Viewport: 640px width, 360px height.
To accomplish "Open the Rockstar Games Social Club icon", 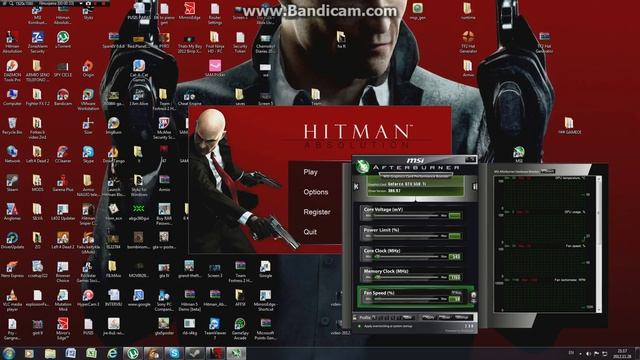I will (x=88, y=271).
